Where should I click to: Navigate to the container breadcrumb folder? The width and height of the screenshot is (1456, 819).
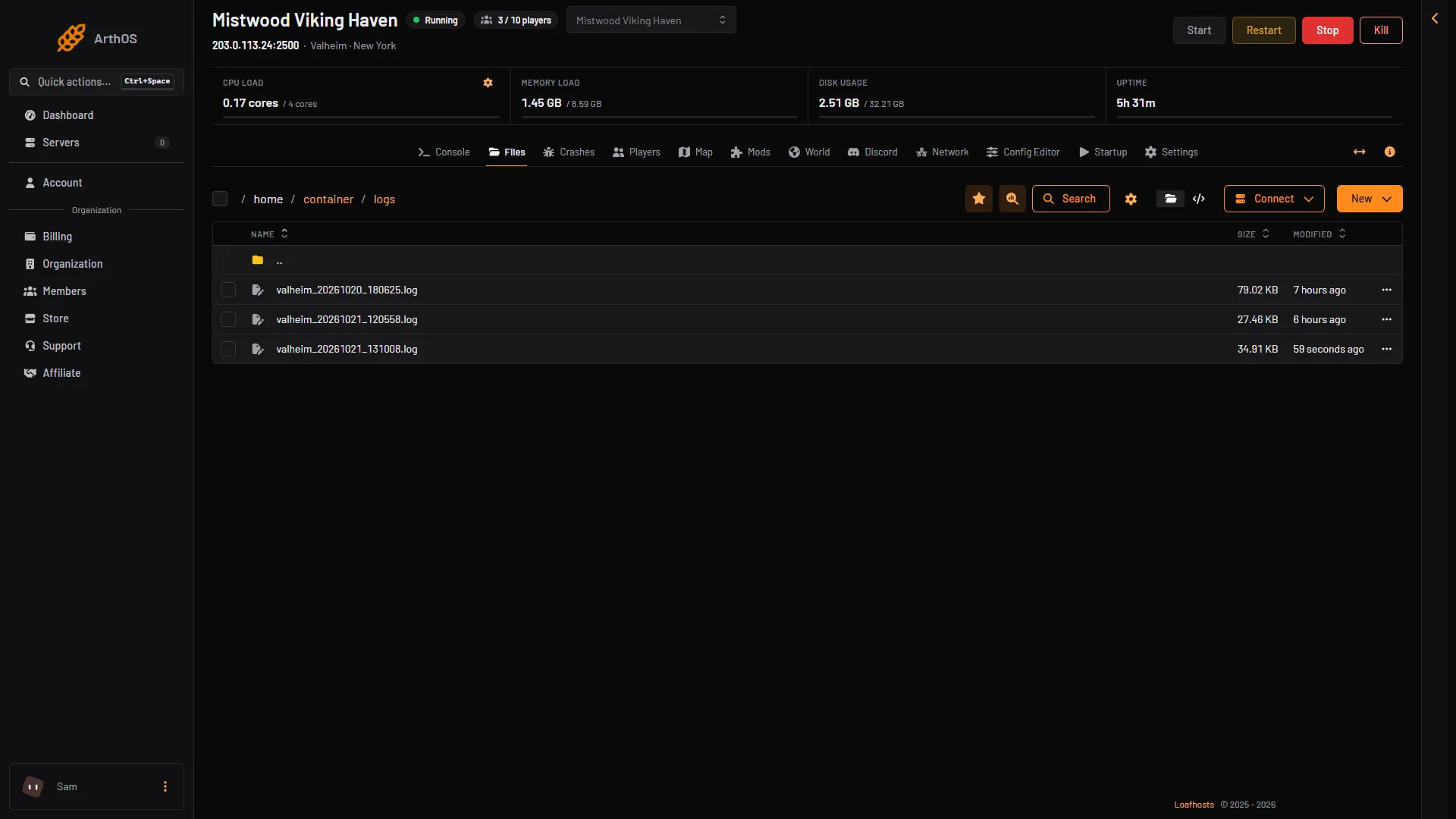click(x=328, y=199)
